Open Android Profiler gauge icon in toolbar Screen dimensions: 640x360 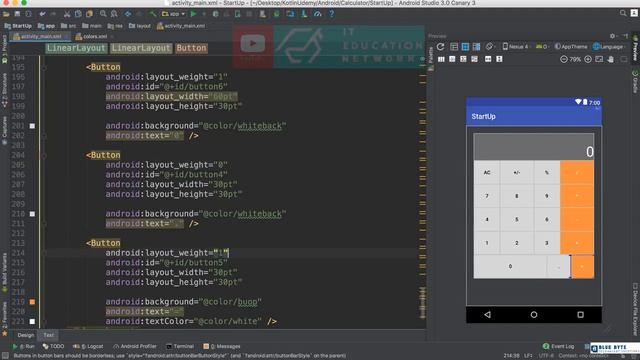click(318, 14)
